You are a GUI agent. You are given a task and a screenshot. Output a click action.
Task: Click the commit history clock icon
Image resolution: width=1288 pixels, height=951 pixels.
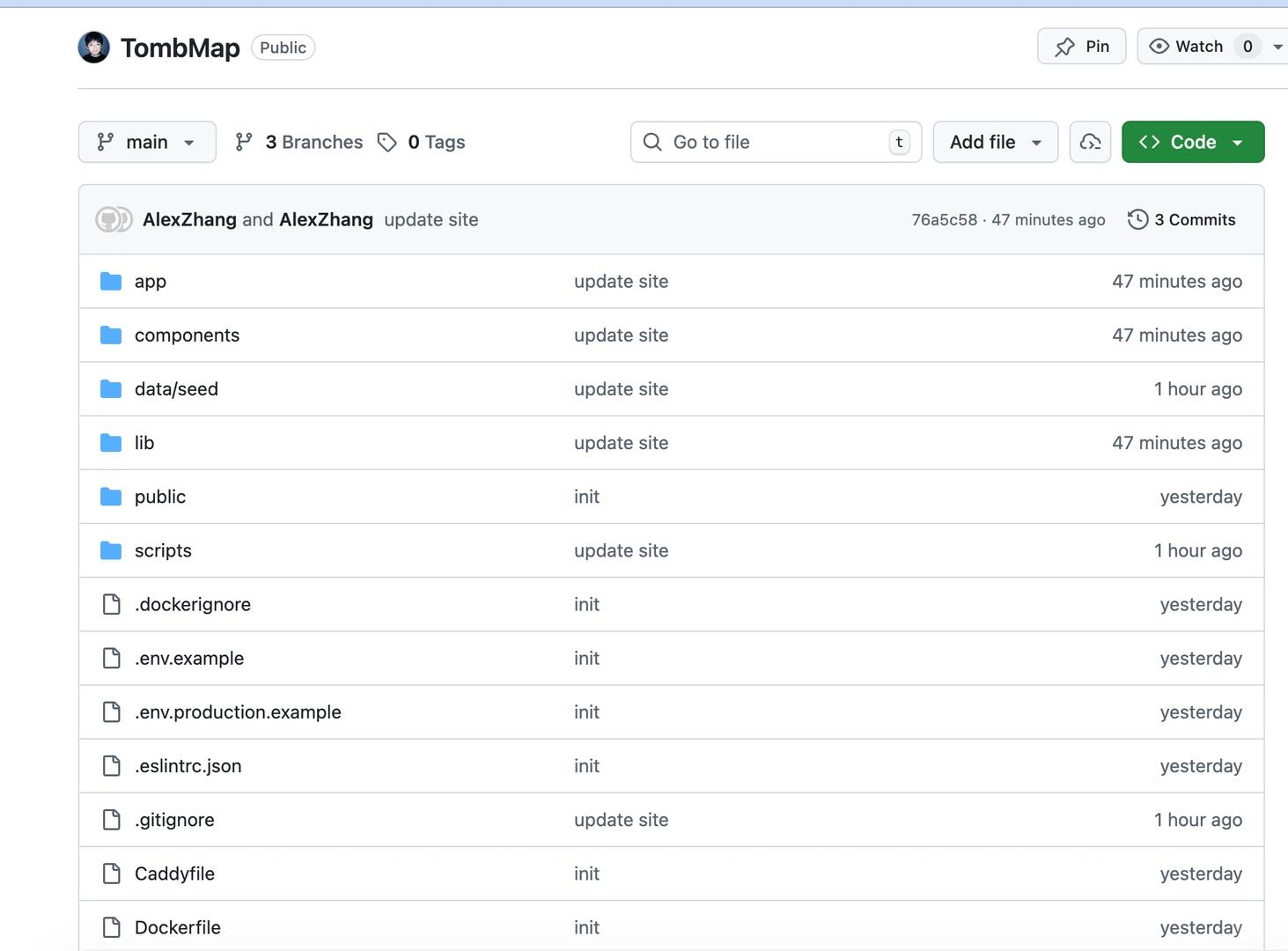pos(1137,219)
